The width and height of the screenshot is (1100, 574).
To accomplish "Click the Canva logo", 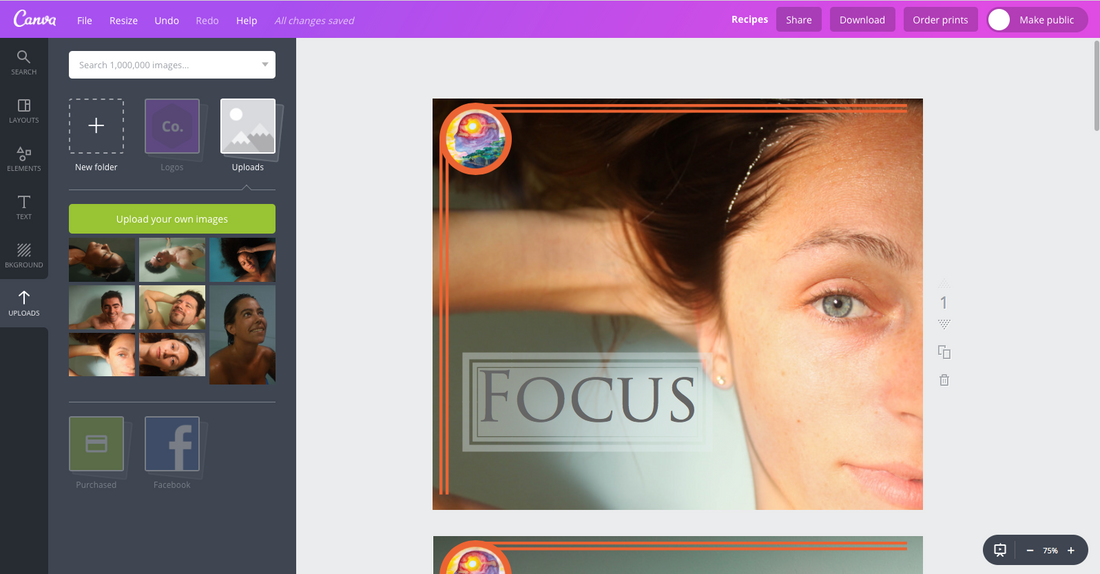I will tap(34, 19).
